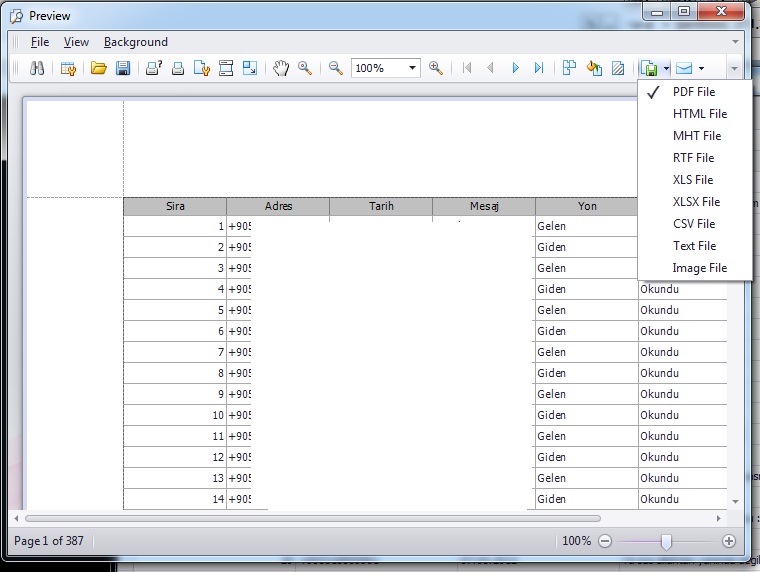The height and width of the screenshot is (572, 760).
Task: Click the toolbar Zoom Out icon
Action: [x=335, y=68]
